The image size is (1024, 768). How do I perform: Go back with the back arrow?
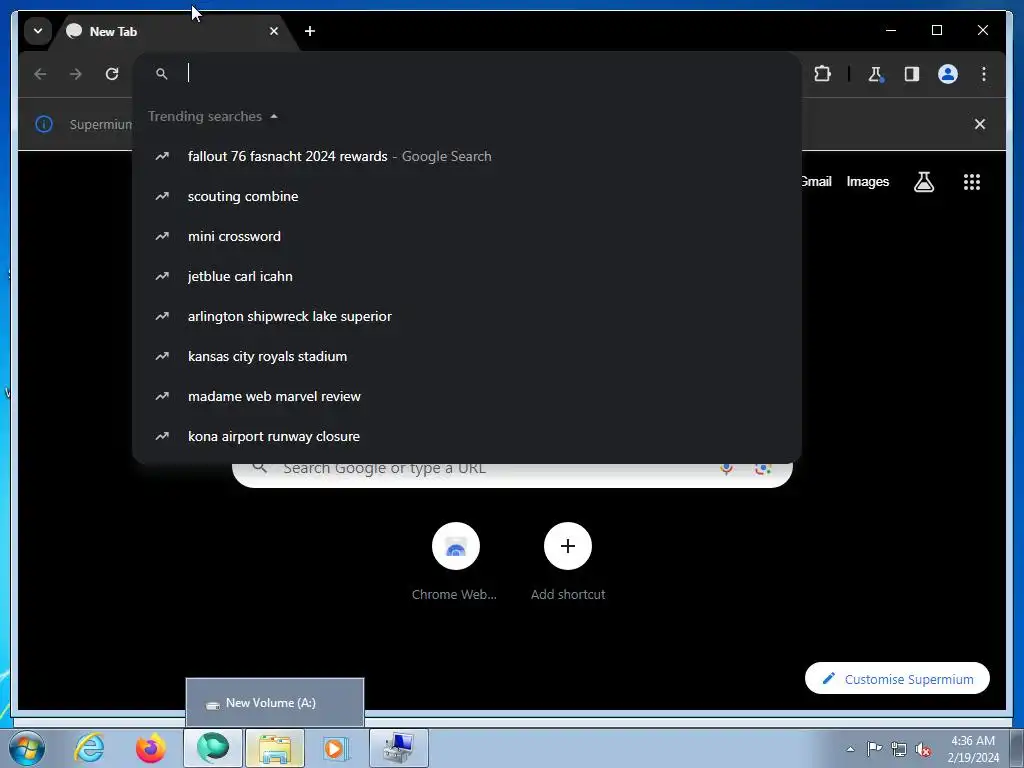click(x=40, y=74)
